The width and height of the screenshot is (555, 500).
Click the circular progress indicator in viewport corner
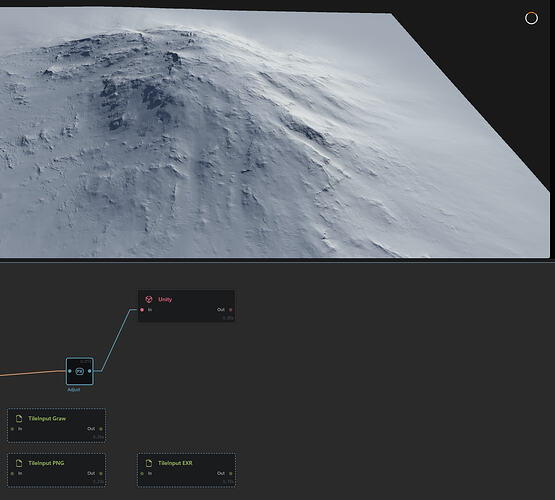[x=531, y=18]
